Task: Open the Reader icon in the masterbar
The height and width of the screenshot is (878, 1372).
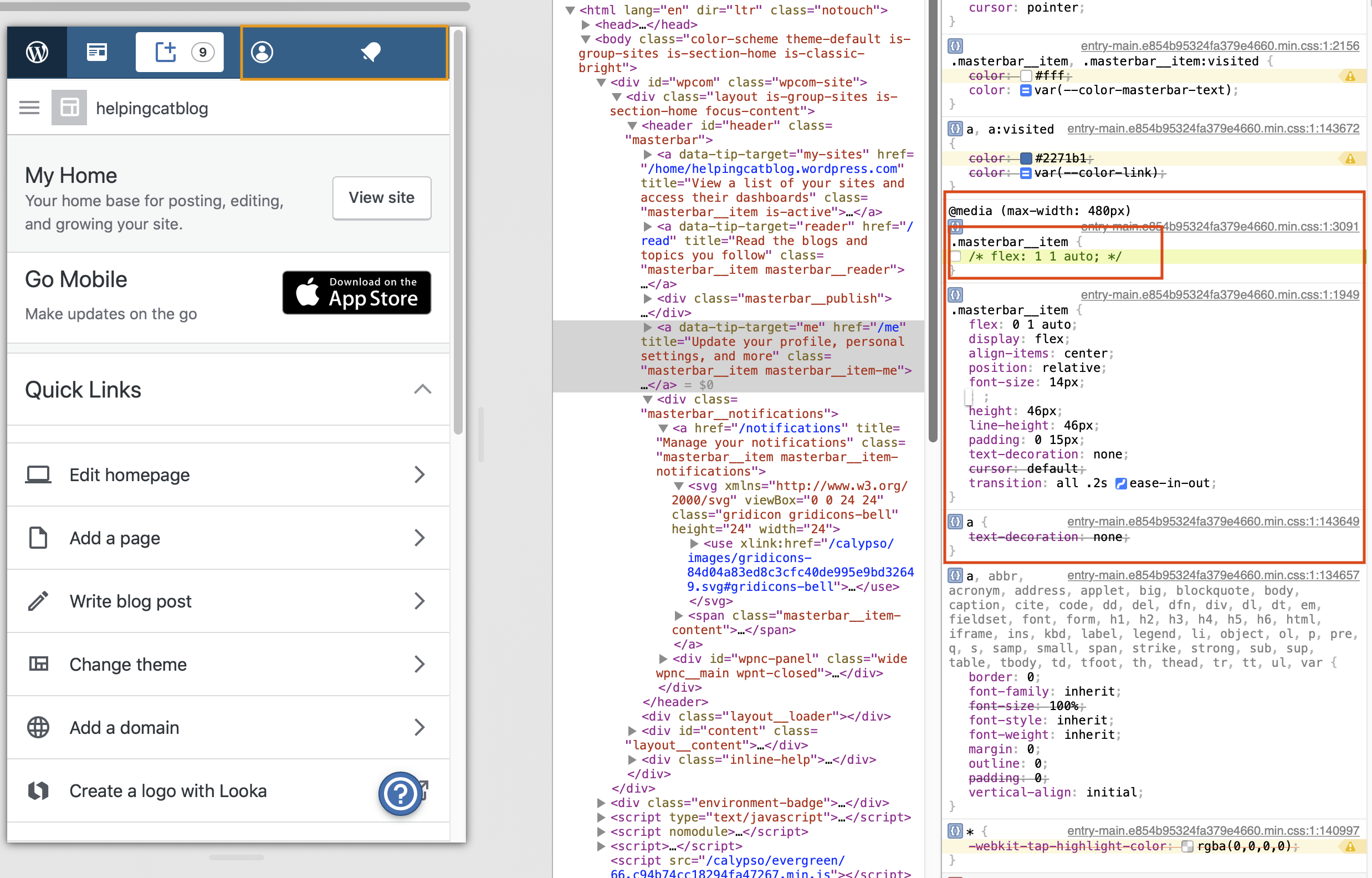Action: [x=97, y=52]
